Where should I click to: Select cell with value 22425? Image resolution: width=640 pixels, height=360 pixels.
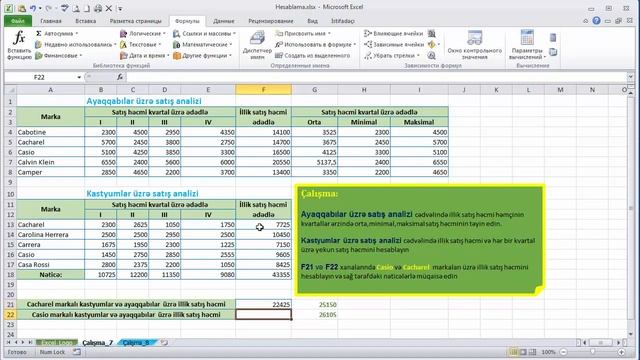point(263,304)
